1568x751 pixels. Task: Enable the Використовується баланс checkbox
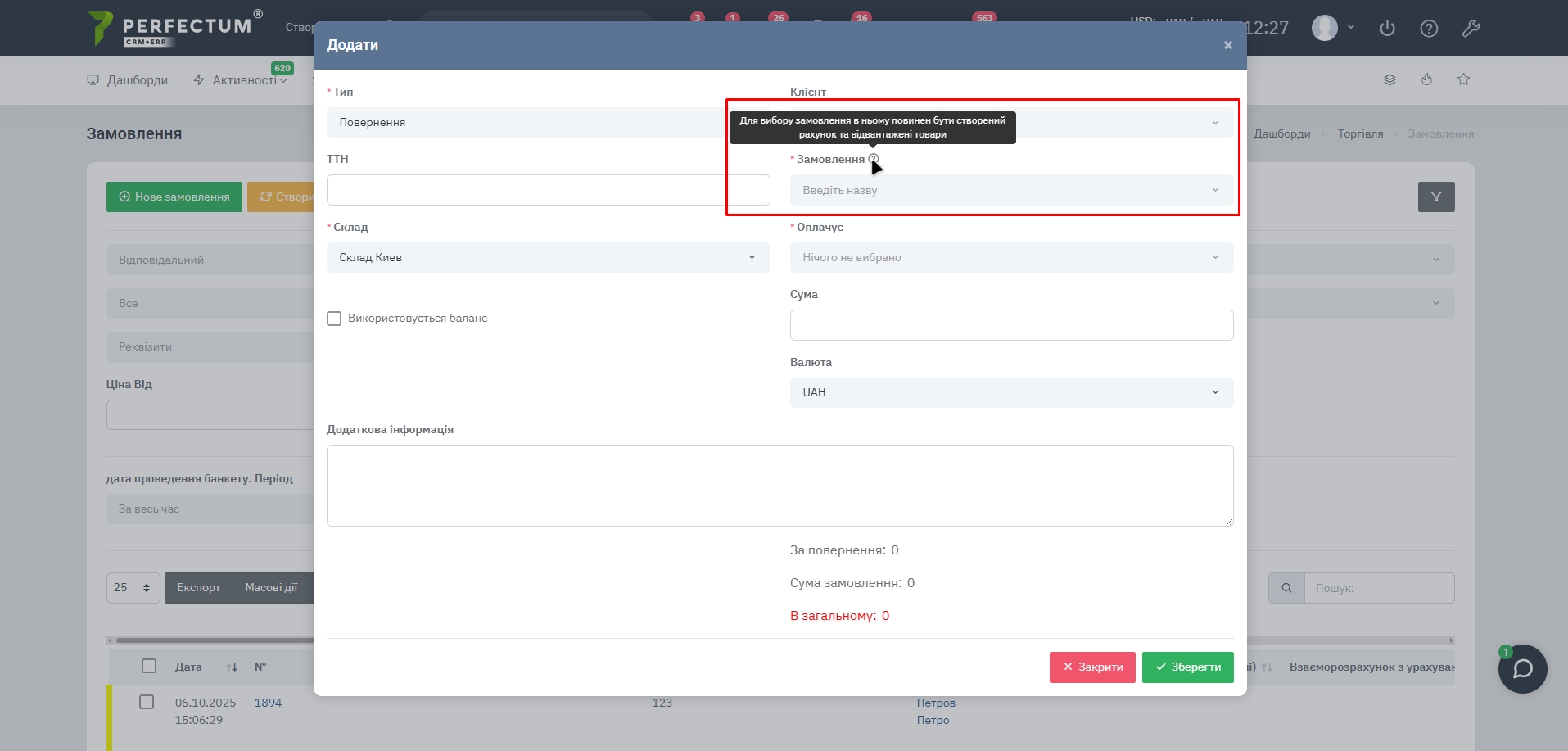tap(334, 319)
